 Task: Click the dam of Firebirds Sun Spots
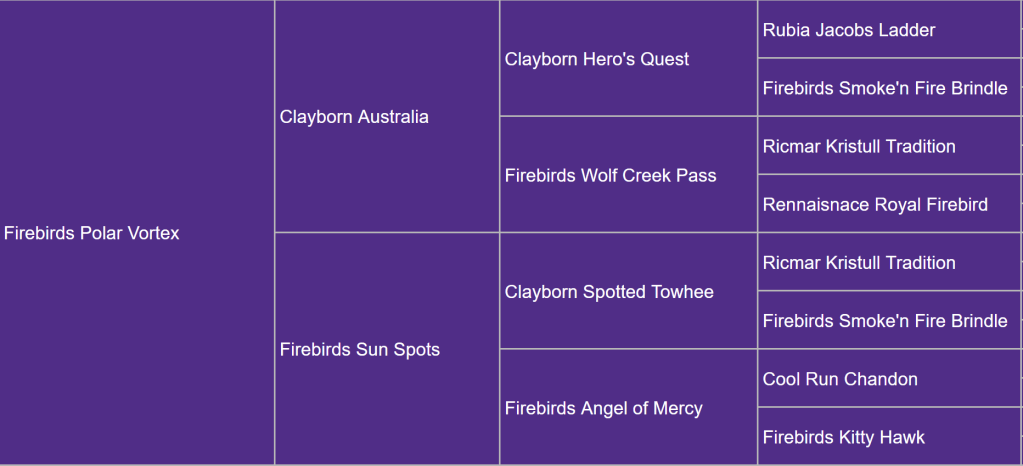point(603,408)
